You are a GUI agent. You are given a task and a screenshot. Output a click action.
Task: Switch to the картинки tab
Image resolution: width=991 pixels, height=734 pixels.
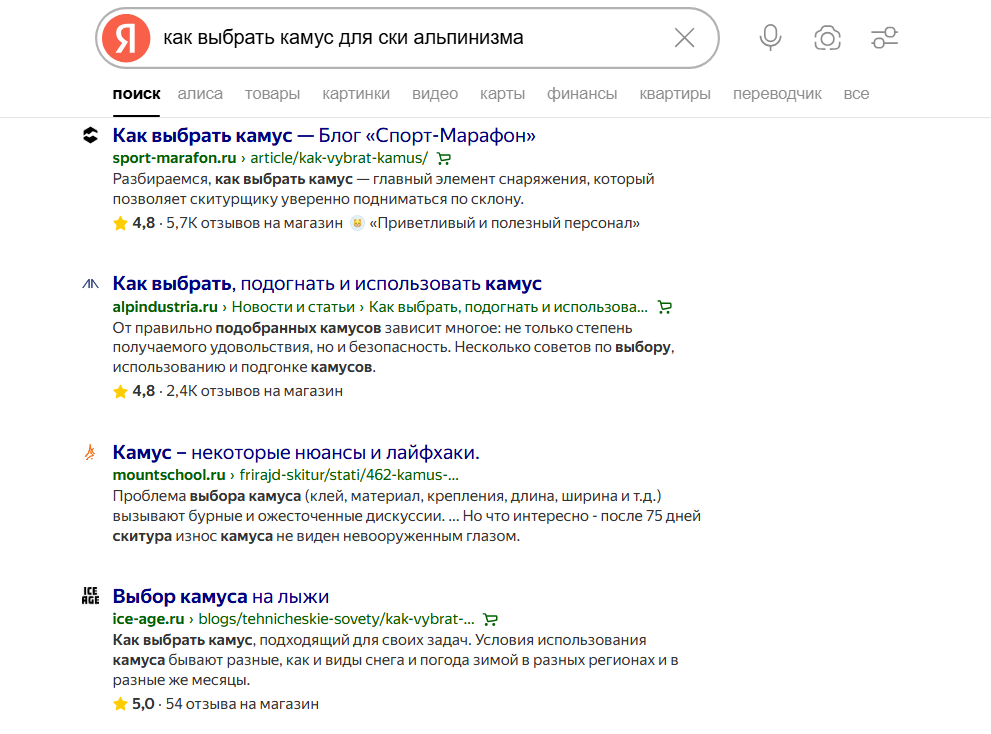click(356, 93)
